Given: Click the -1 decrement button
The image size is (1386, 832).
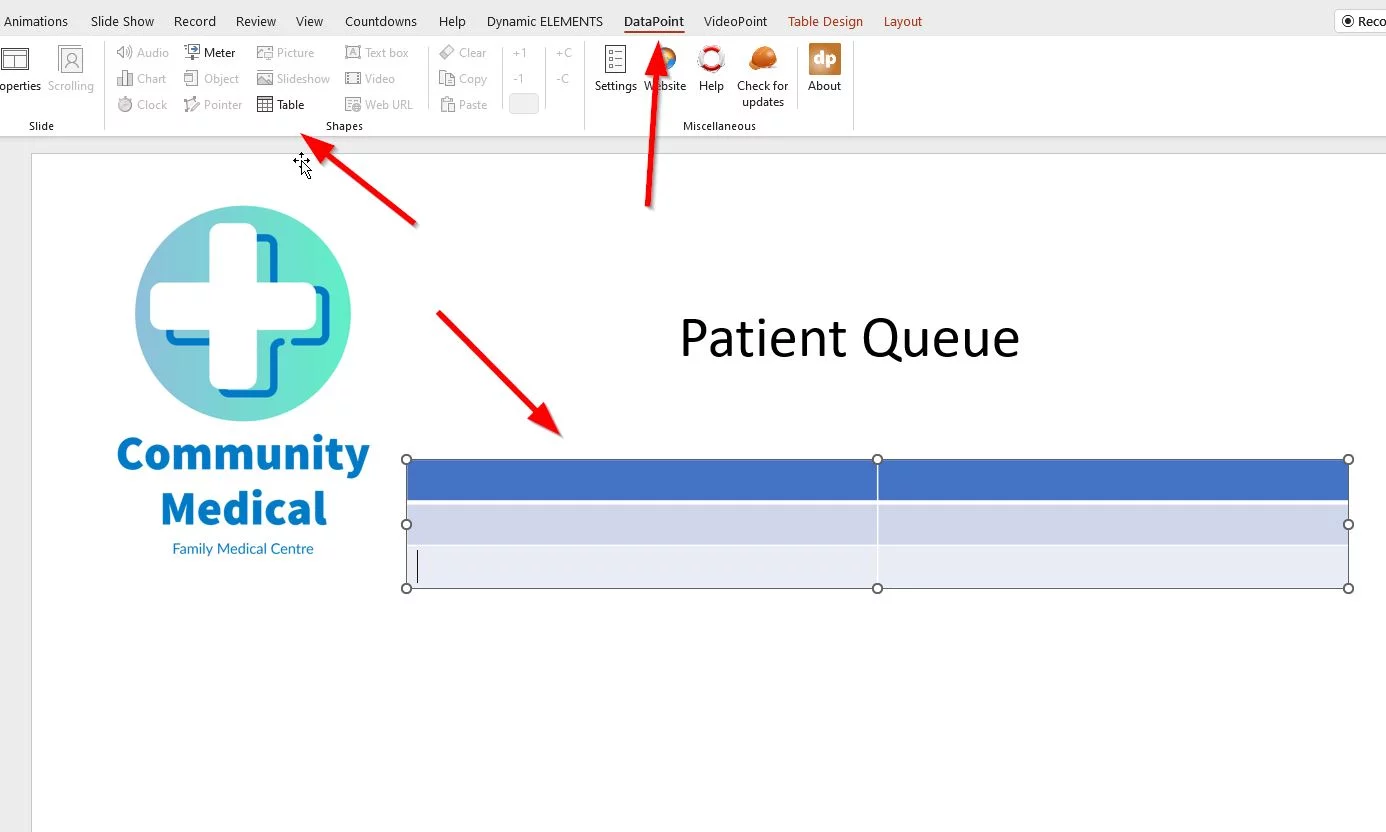Looking at the screenshot, I should (518, 79).
